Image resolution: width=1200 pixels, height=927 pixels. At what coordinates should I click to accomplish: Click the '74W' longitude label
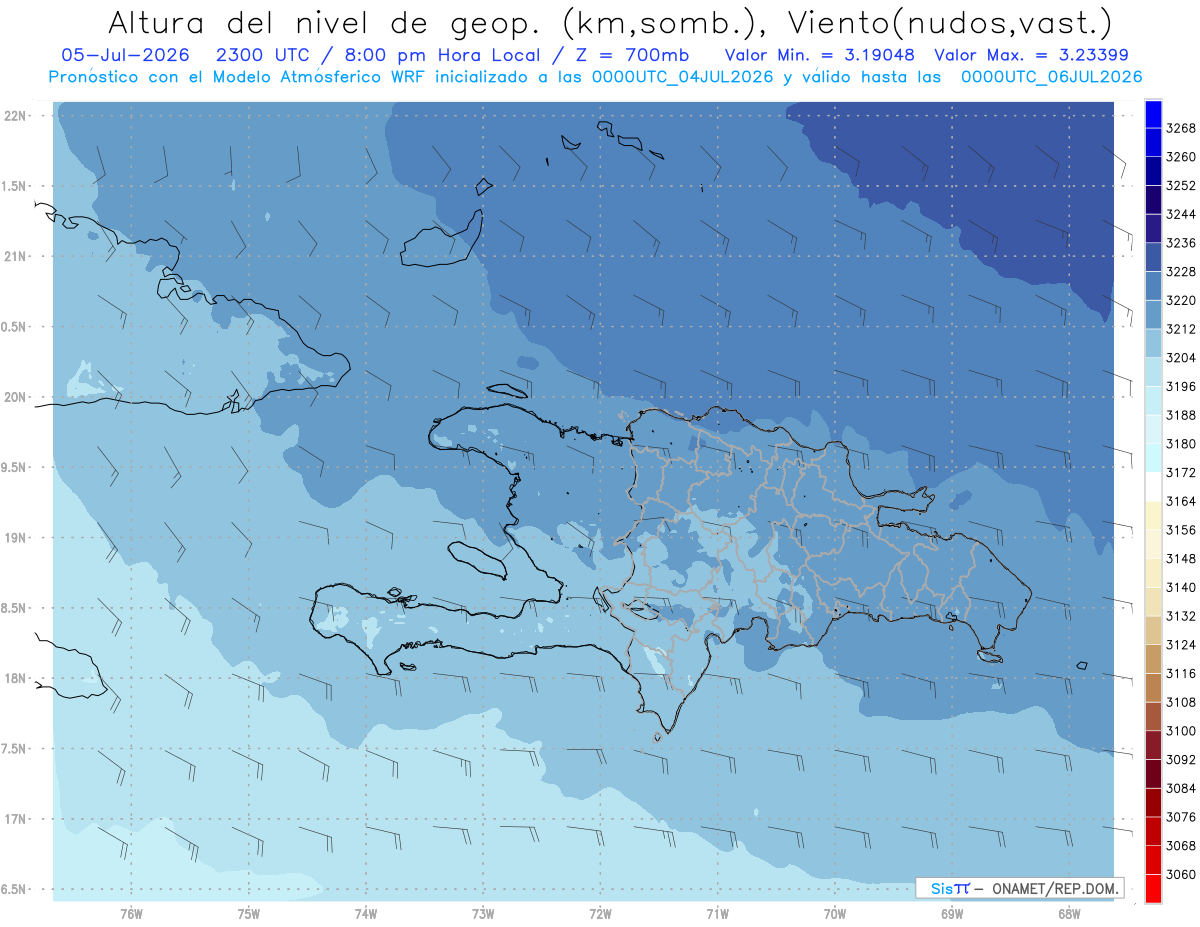pyautogui.click(x=366, y=913)
